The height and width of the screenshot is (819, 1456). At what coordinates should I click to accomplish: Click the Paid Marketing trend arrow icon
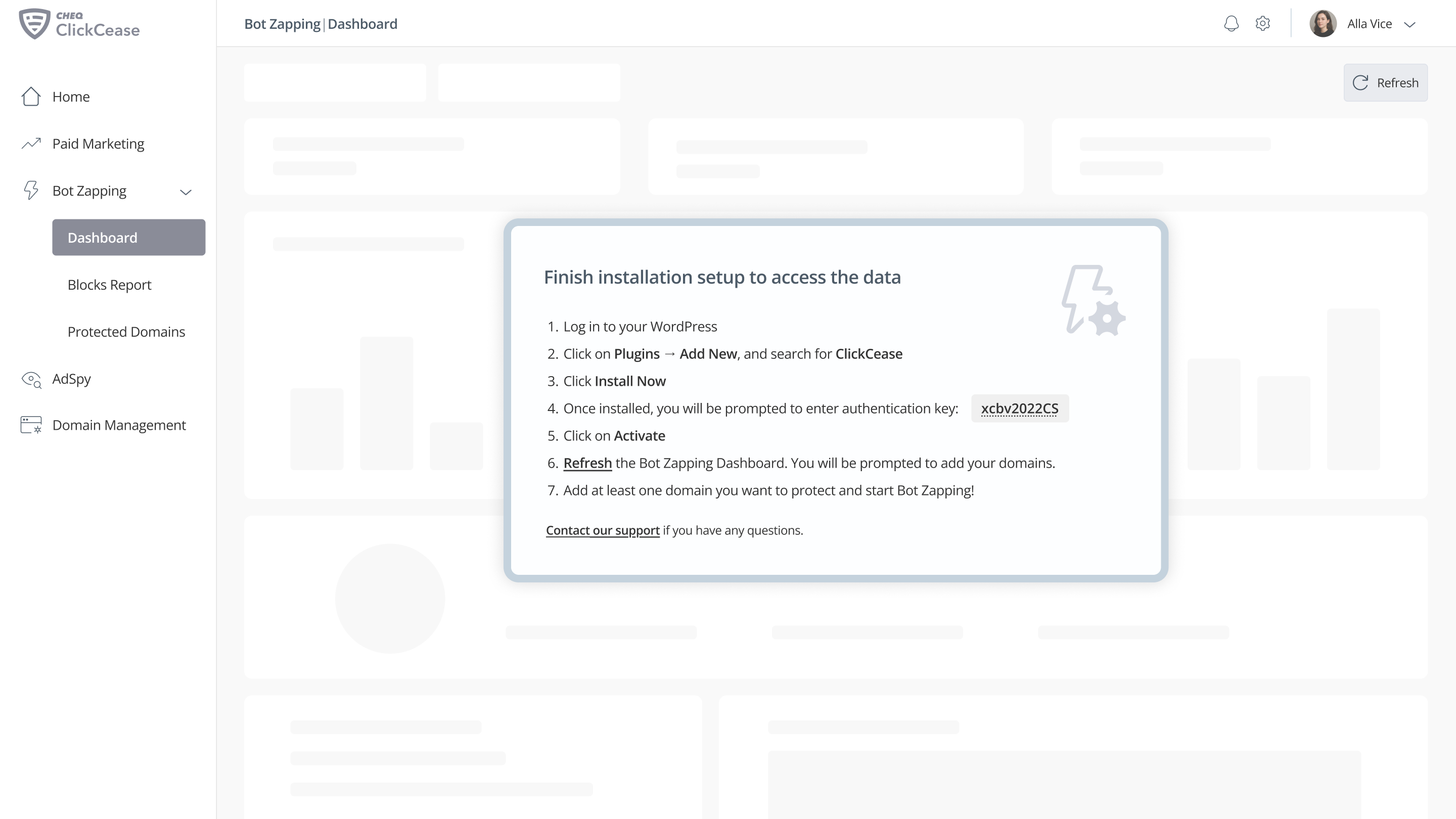[31, 144]
